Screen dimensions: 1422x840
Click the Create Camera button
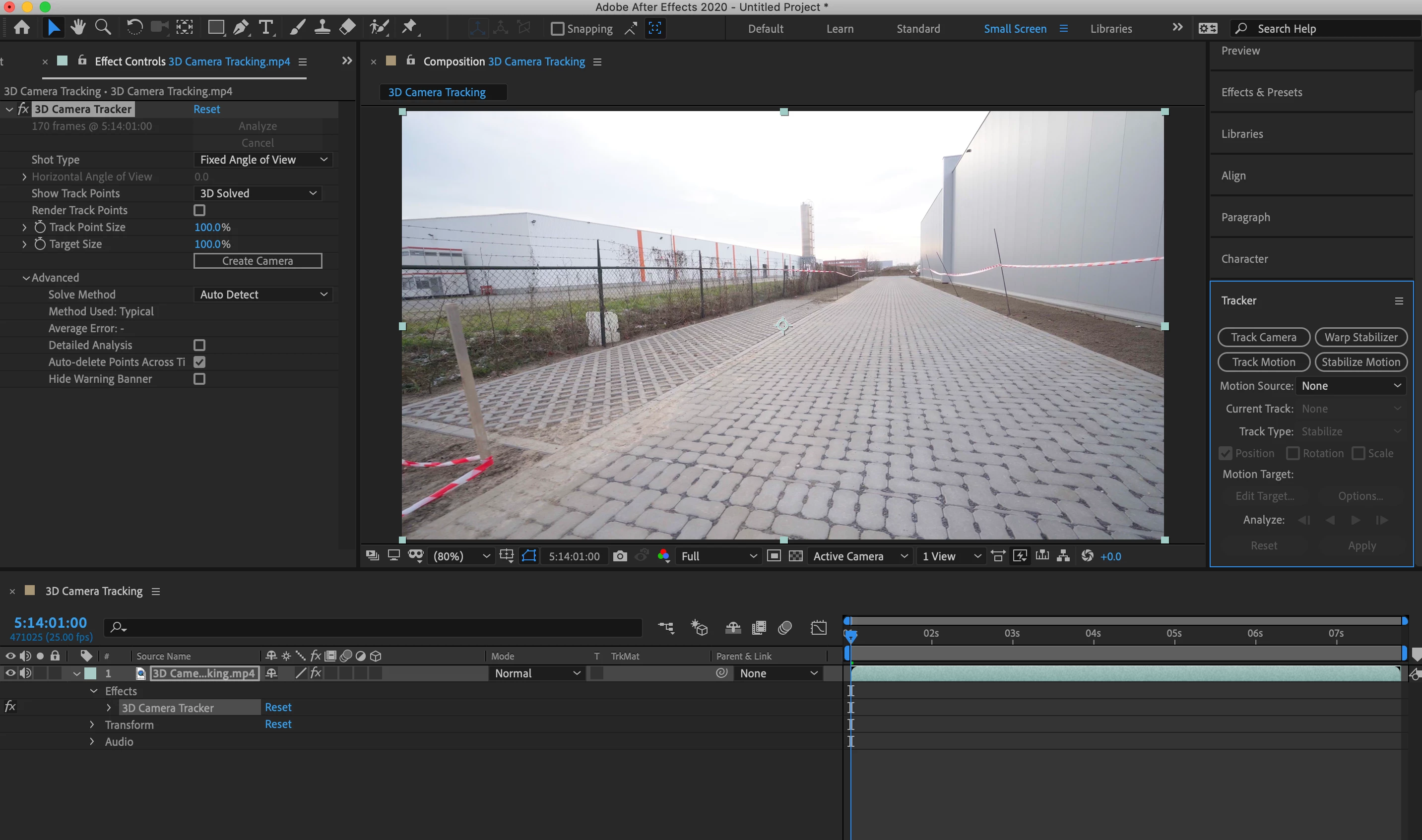(258, 261)
